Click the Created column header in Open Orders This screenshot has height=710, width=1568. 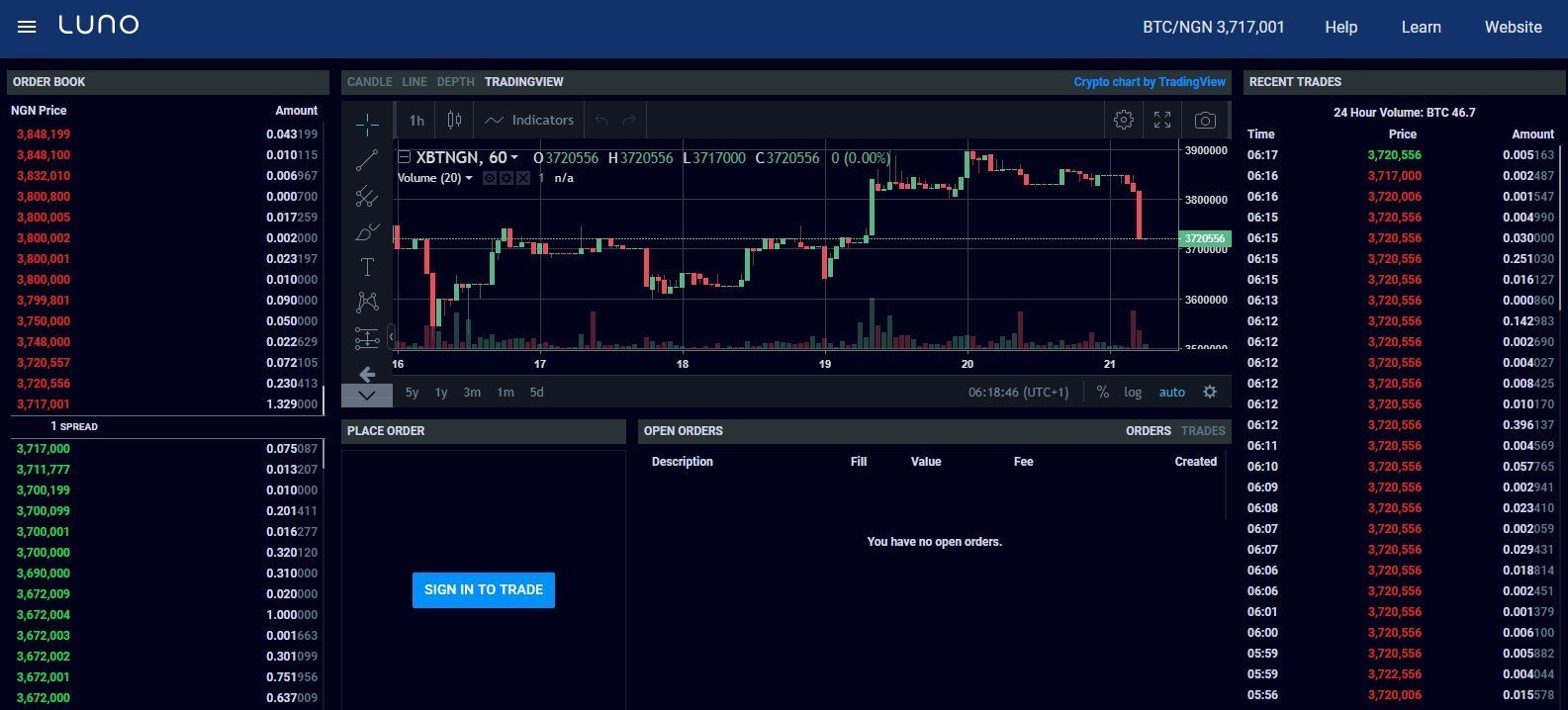(1195, 462)
